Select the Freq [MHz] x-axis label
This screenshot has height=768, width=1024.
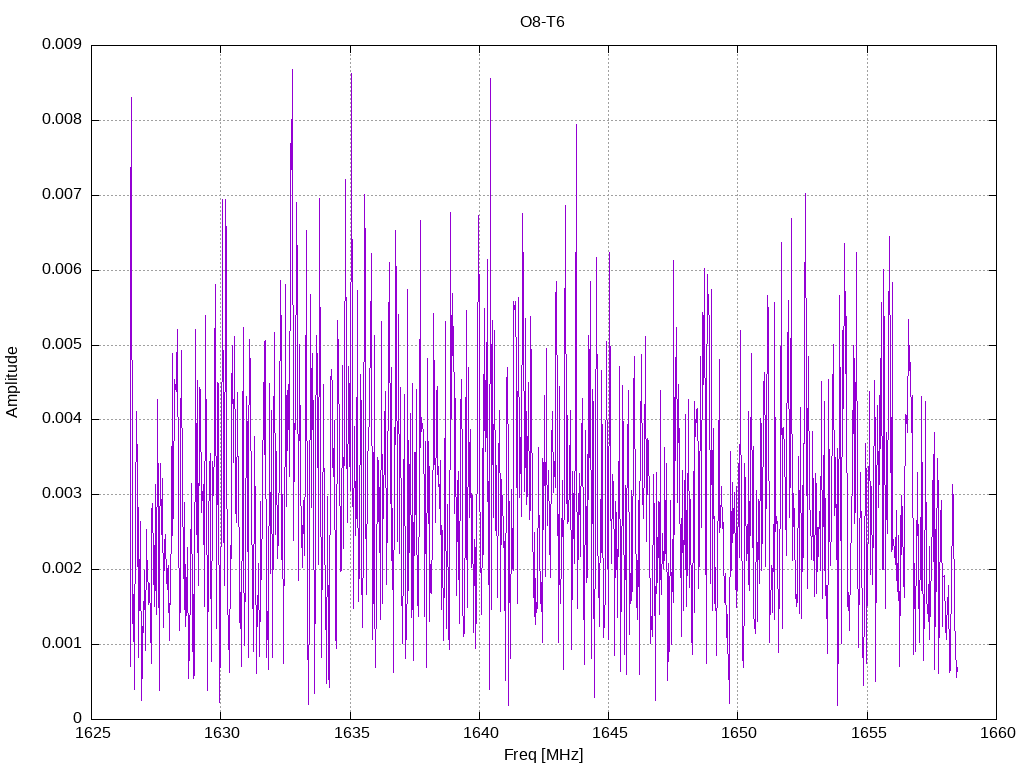coord(543,755)
